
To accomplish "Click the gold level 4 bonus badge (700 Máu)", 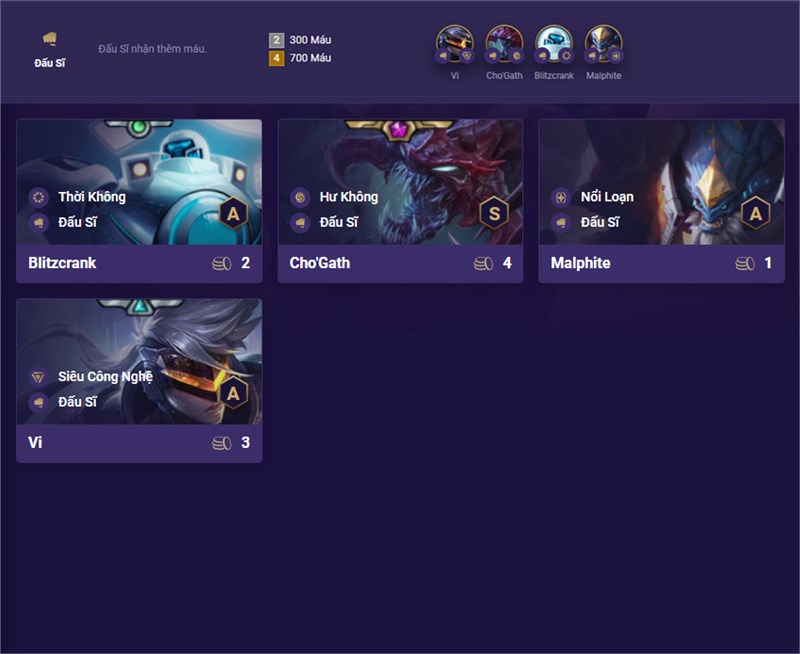I will [x=276, y=58].
